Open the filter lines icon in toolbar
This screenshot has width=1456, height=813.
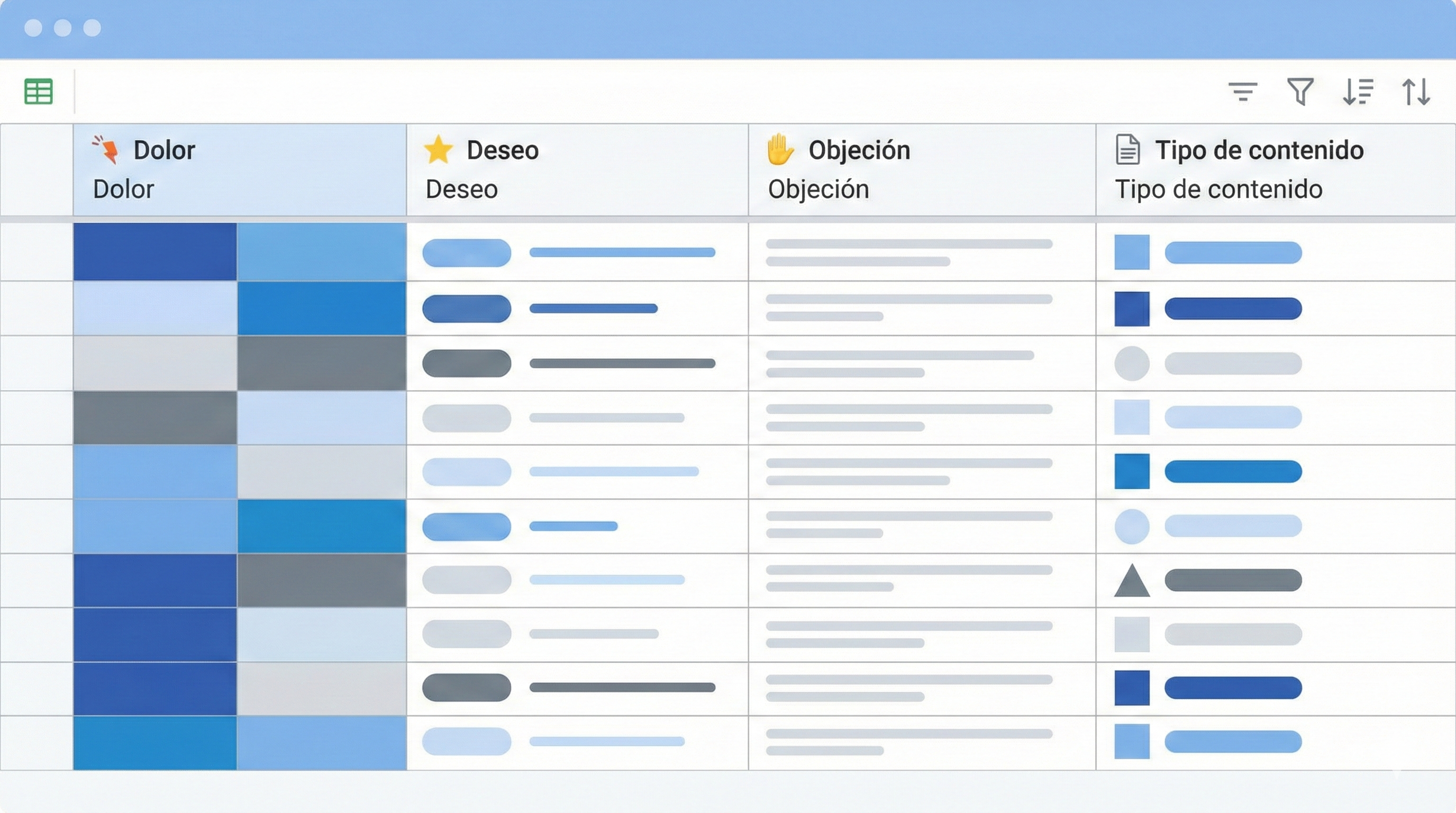[1242, 92]
